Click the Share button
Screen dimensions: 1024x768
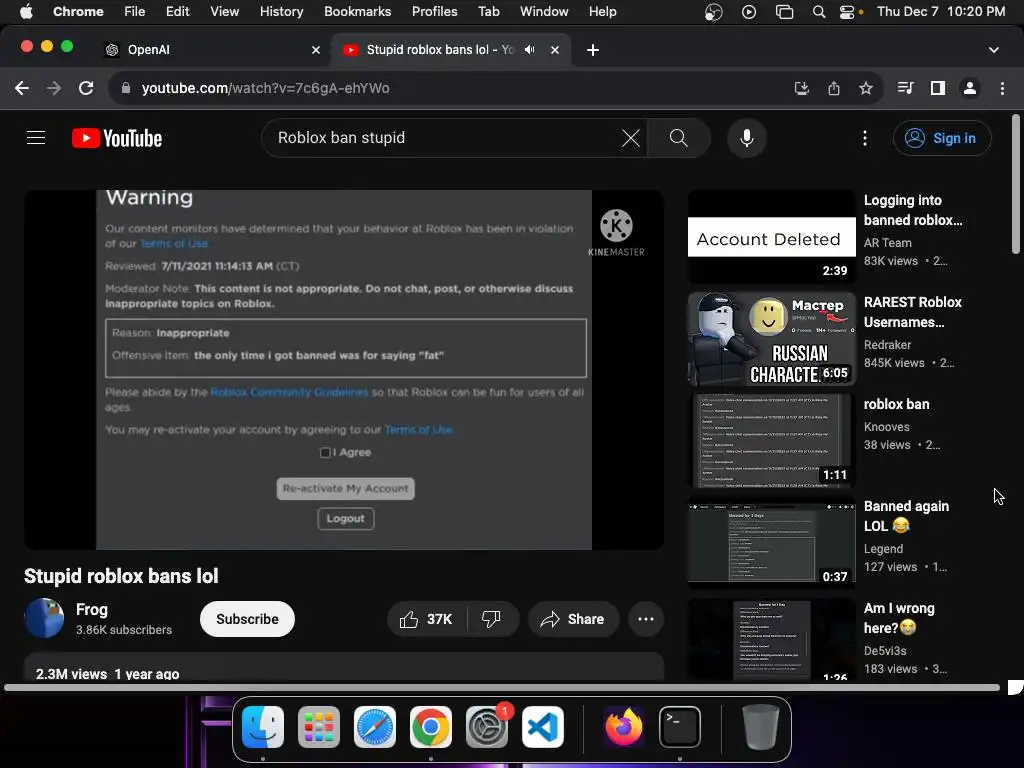pos(573,619)
